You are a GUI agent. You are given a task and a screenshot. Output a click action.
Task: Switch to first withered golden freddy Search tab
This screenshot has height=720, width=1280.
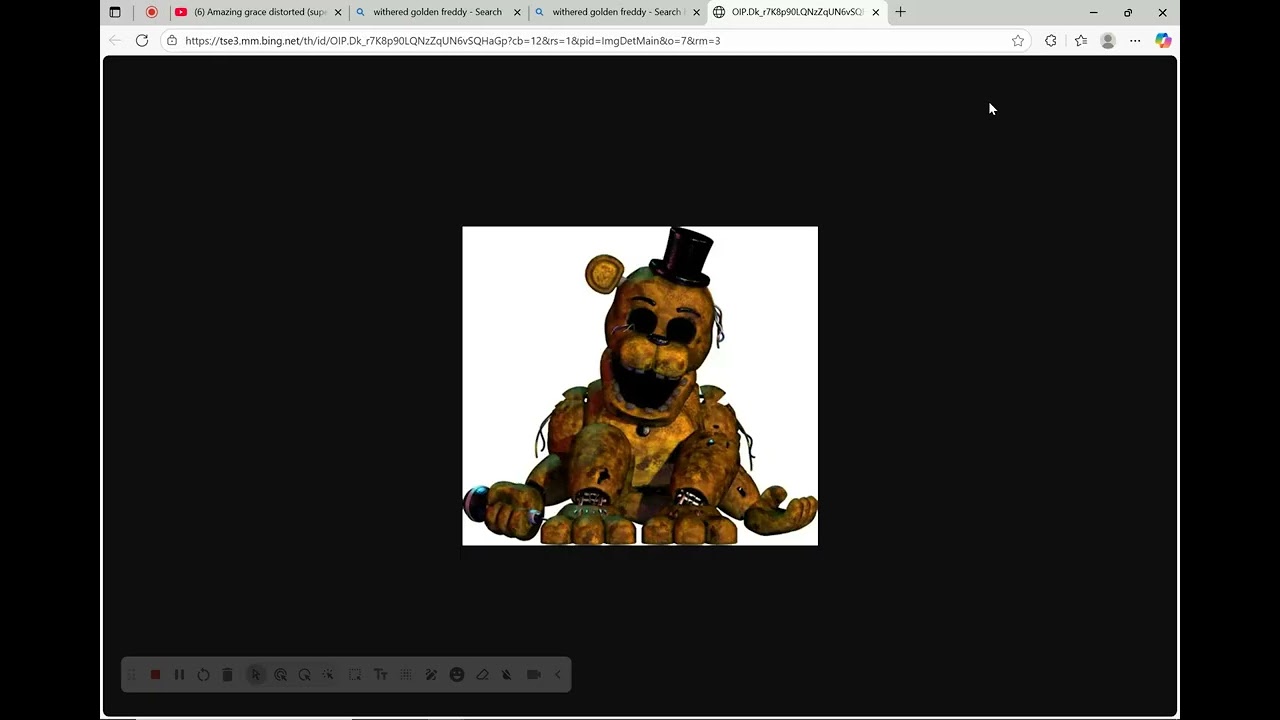tap(438, 12)
